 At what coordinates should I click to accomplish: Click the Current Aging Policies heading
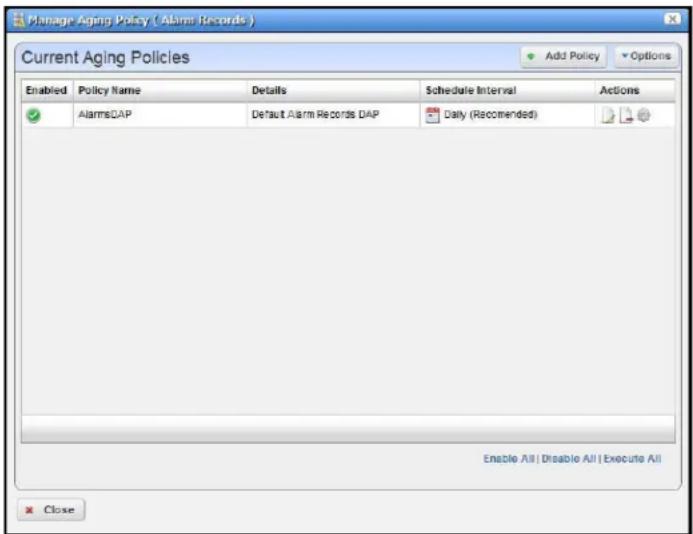[x=105, y=57]
